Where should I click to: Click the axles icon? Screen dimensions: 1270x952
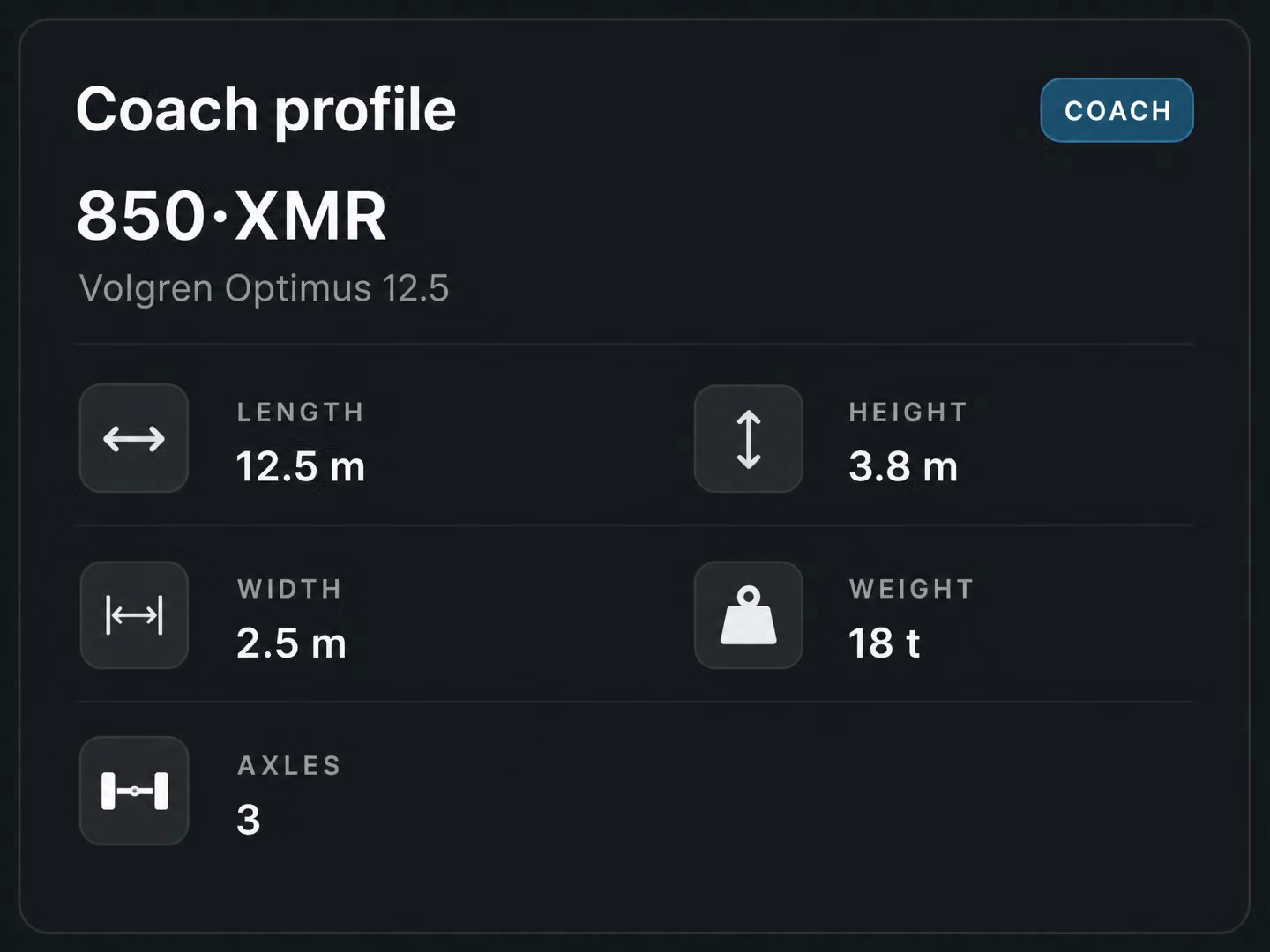coord(134,791)
